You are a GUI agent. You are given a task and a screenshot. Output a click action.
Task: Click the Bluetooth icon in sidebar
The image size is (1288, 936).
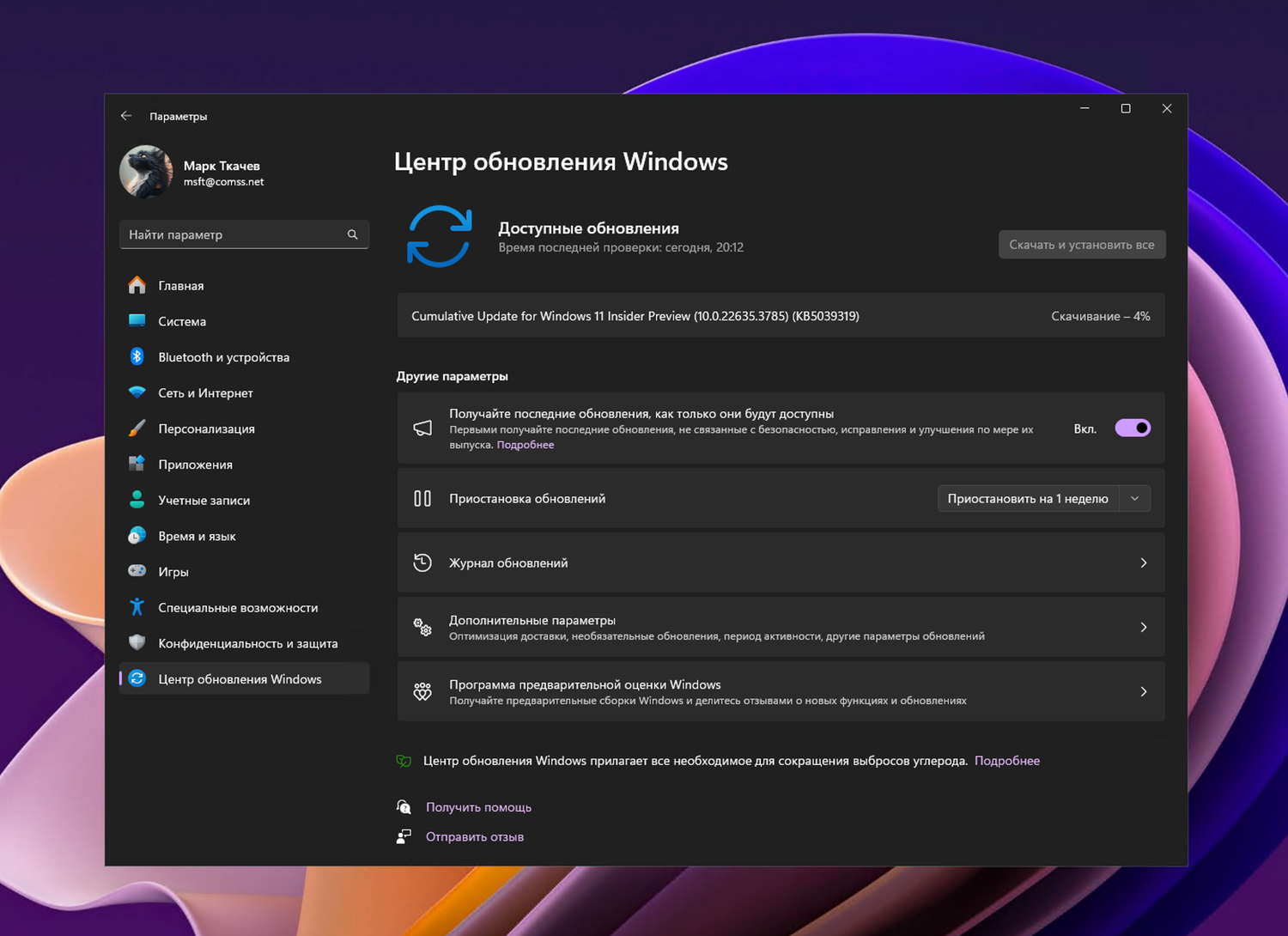point(137,356)
